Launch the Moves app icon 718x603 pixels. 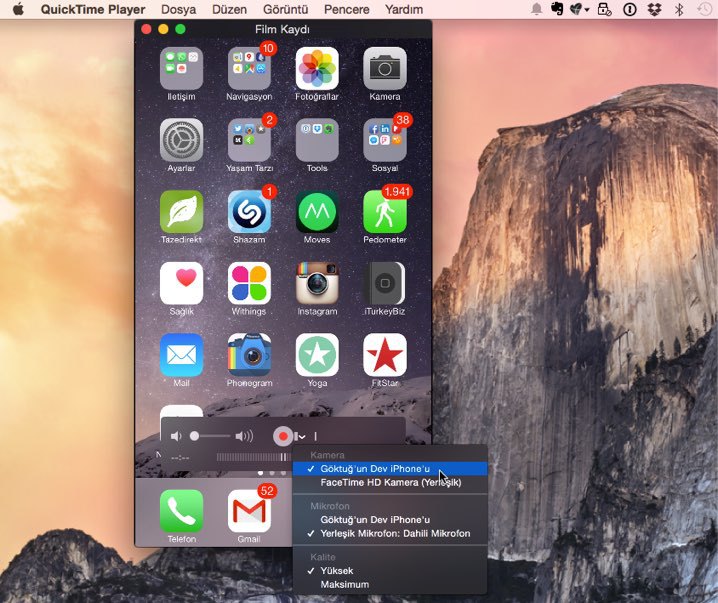tap(317, 212)
